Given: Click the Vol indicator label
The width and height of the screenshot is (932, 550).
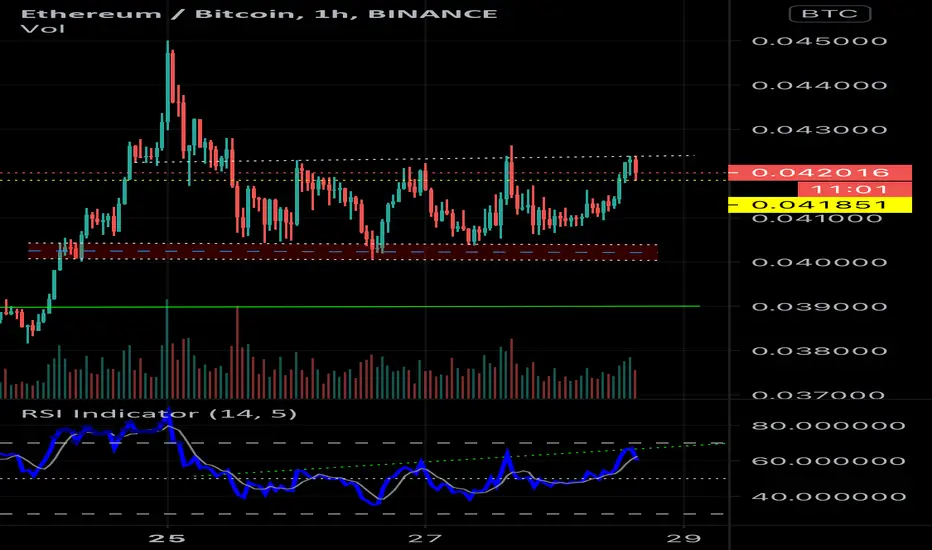Looking at the screenshot, I should (42, 28).
